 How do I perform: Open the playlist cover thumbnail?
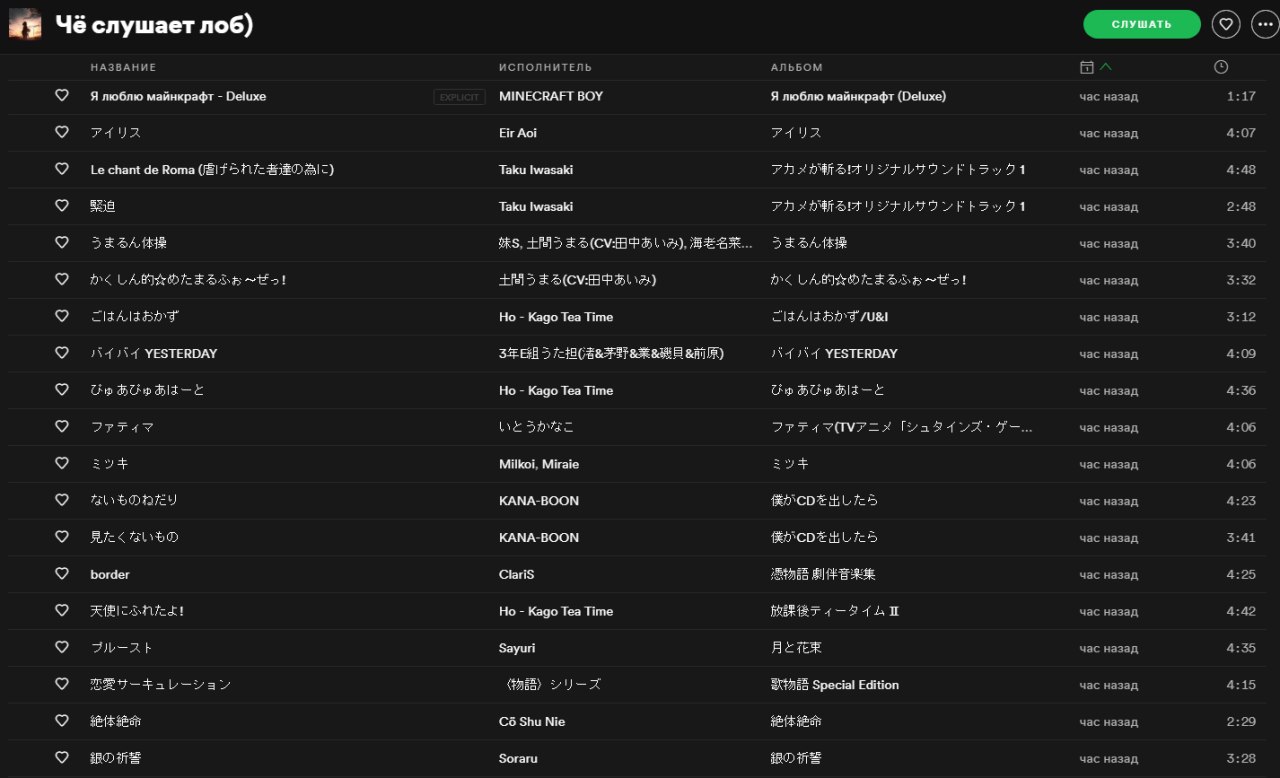click(x=25, y=24)
